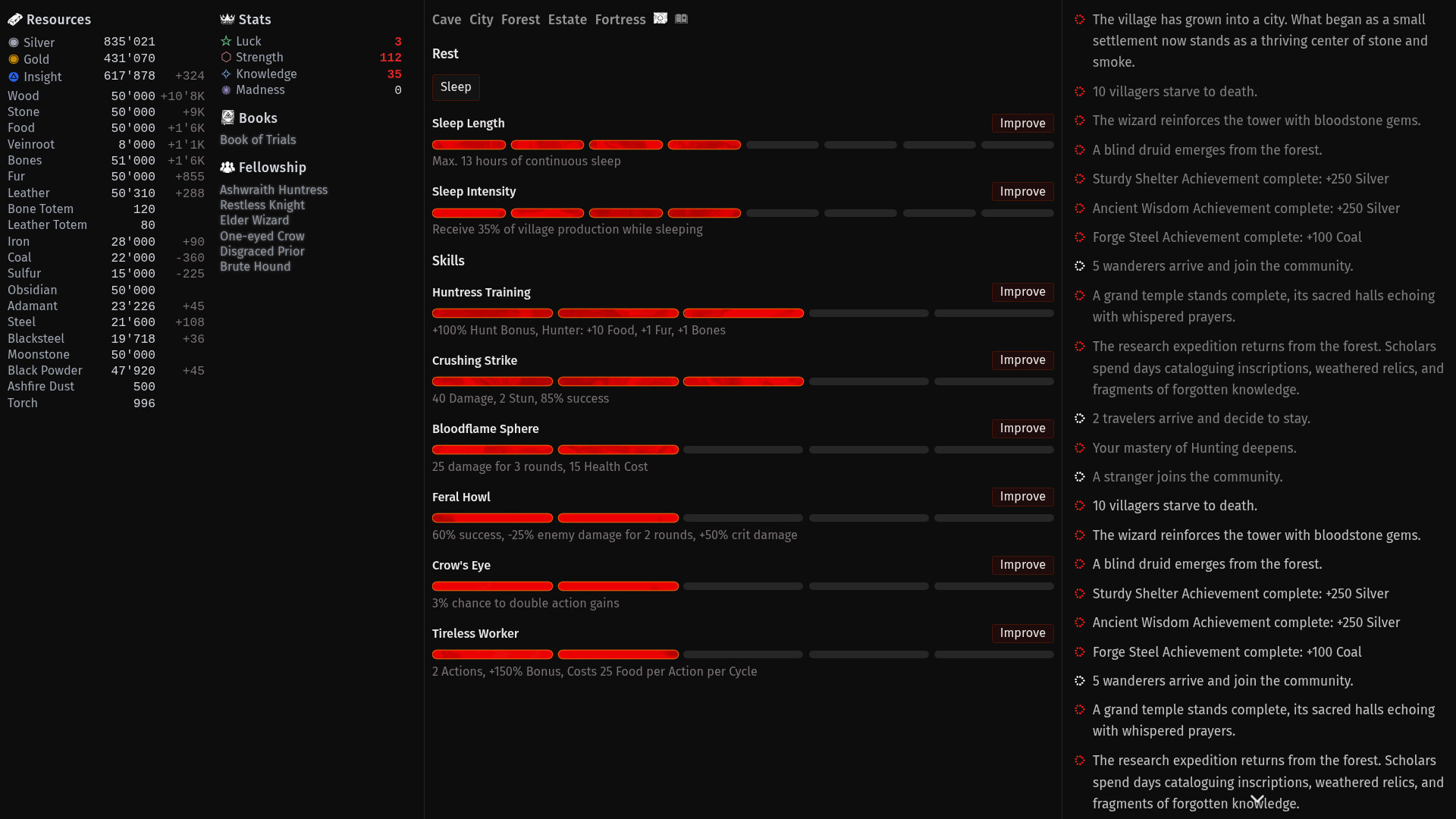Improve the Bloodflame Sphere skill
Image resolution: width=1456 pixels, height=819 pixels.
(1022, 428)
